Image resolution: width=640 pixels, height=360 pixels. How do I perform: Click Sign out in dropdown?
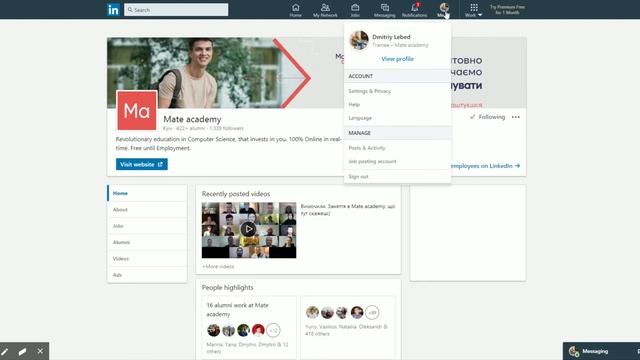coord(358,176)
